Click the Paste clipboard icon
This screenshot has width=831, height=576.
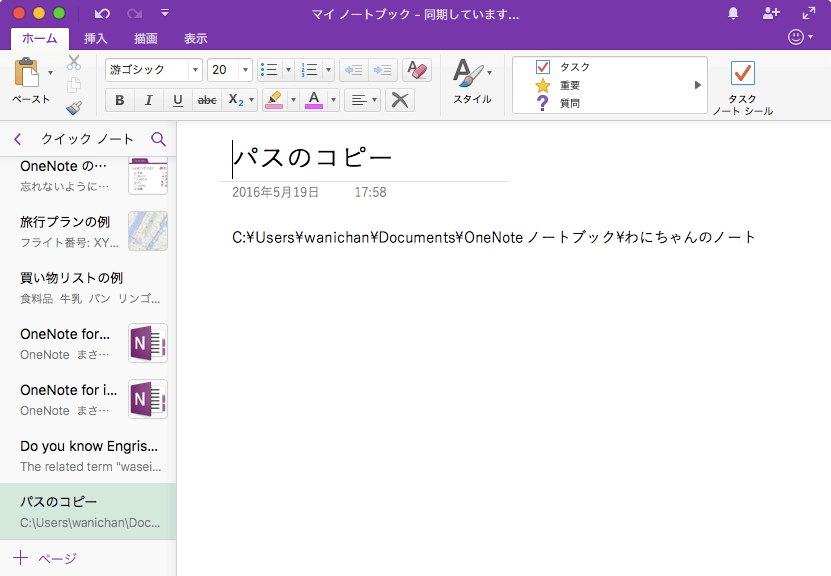[x=26, y=73]
